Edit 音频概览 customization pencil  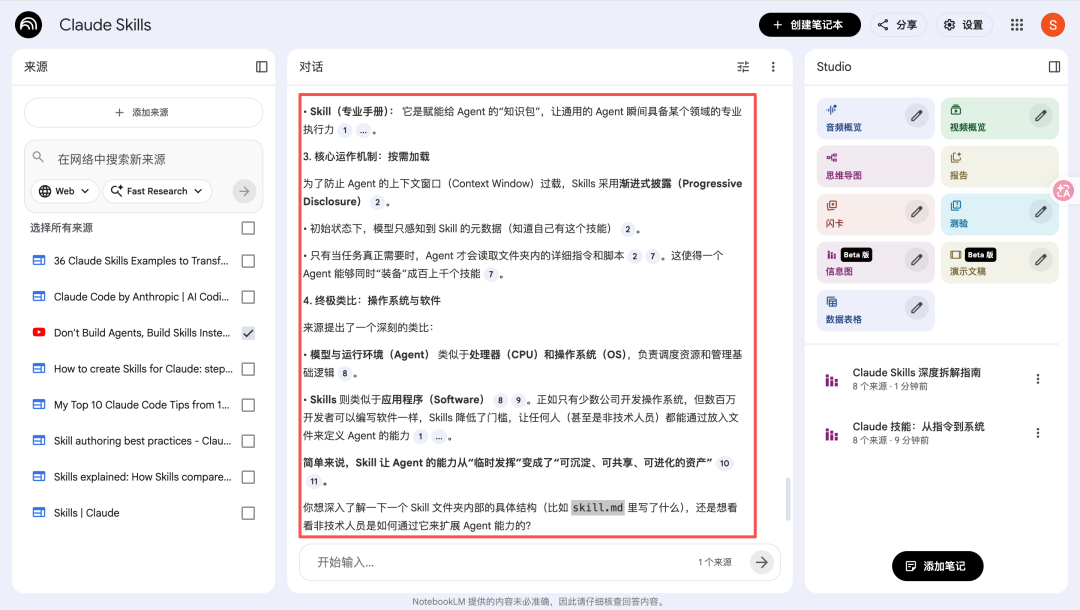click(x=916, y=116)
